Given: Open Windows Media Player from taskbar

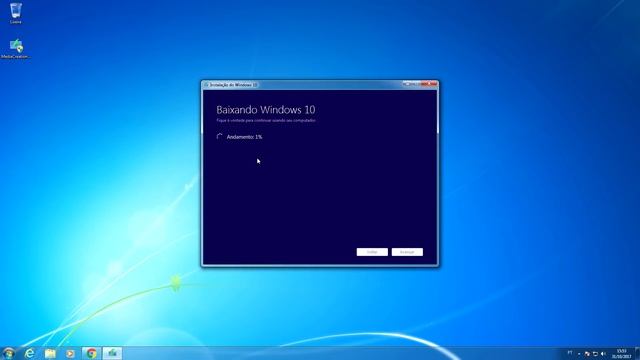Looking at the screenshot, I should (x=70, y=353).
